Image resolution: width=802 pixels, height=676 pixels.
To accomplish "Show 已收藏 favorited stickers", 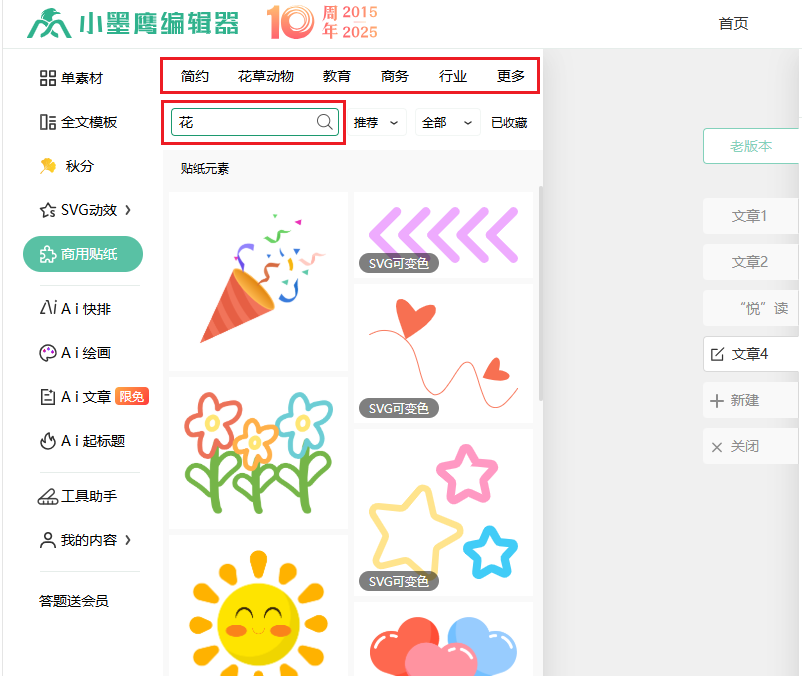I will [x=509, y=123].
